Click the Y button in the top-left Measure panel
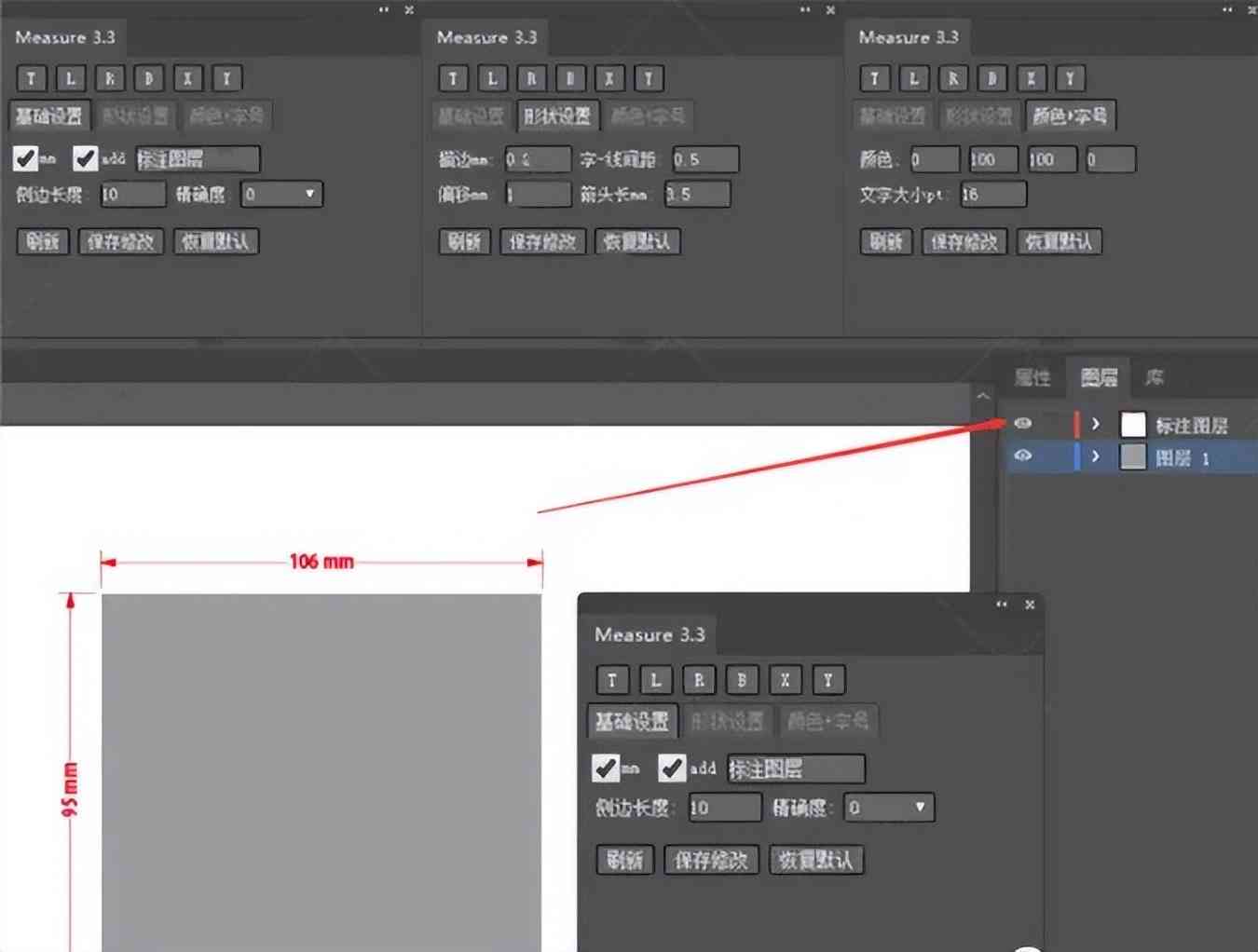This screenshot has height=952, width=1258. click(226, 78)
